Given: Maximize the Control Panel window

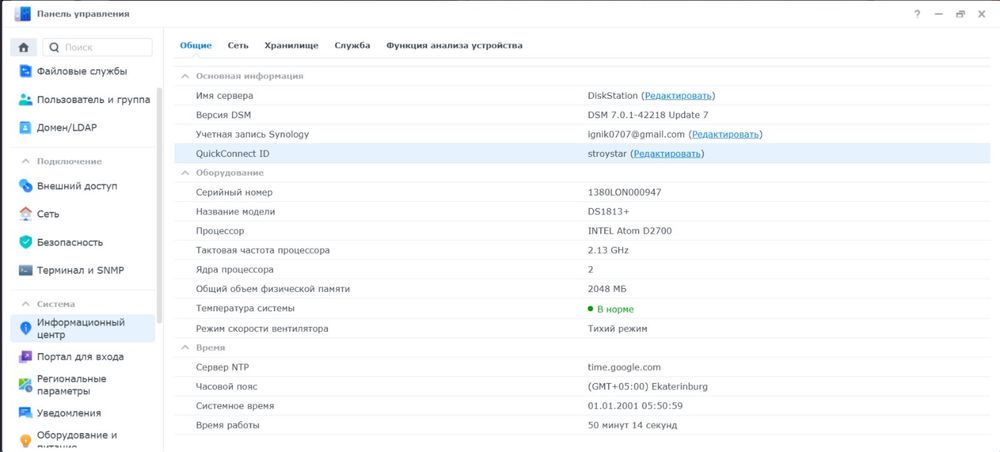Looking at the screenshot, I should (x=960, y=14).
